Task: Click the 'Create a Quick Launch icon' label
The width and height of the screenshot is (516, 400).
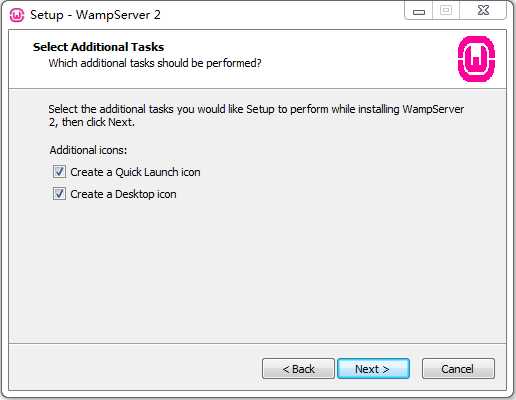Action: tap(135, 172)
